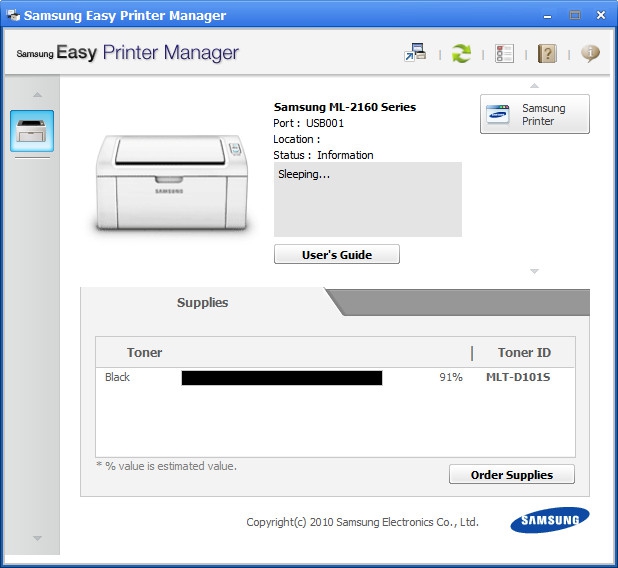Minimize the Easy Printer Manager window
Screen dimensions: 618x568
(547, 16)
